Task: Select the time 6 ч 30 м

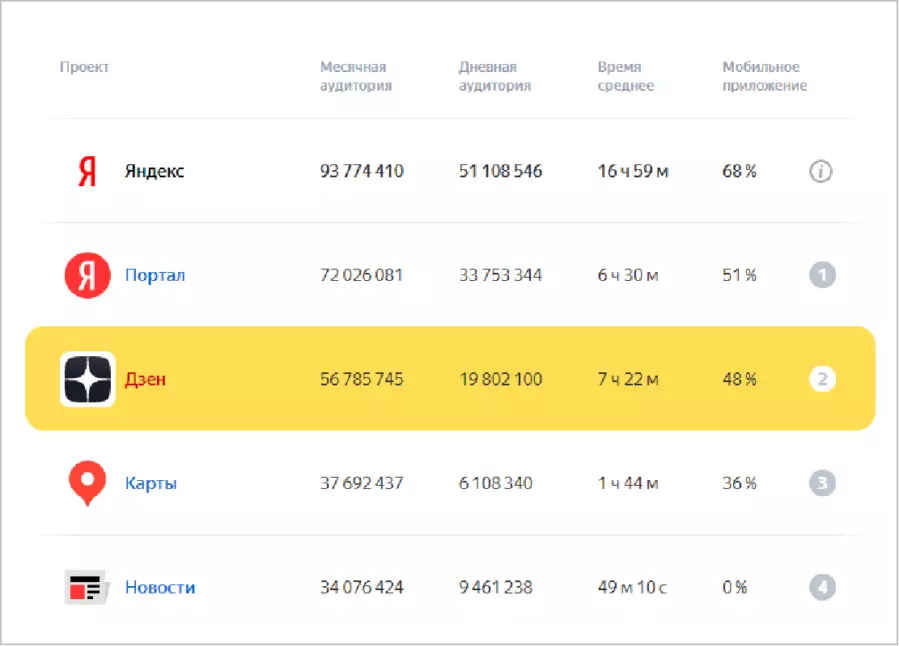Action: click(628, 275)
